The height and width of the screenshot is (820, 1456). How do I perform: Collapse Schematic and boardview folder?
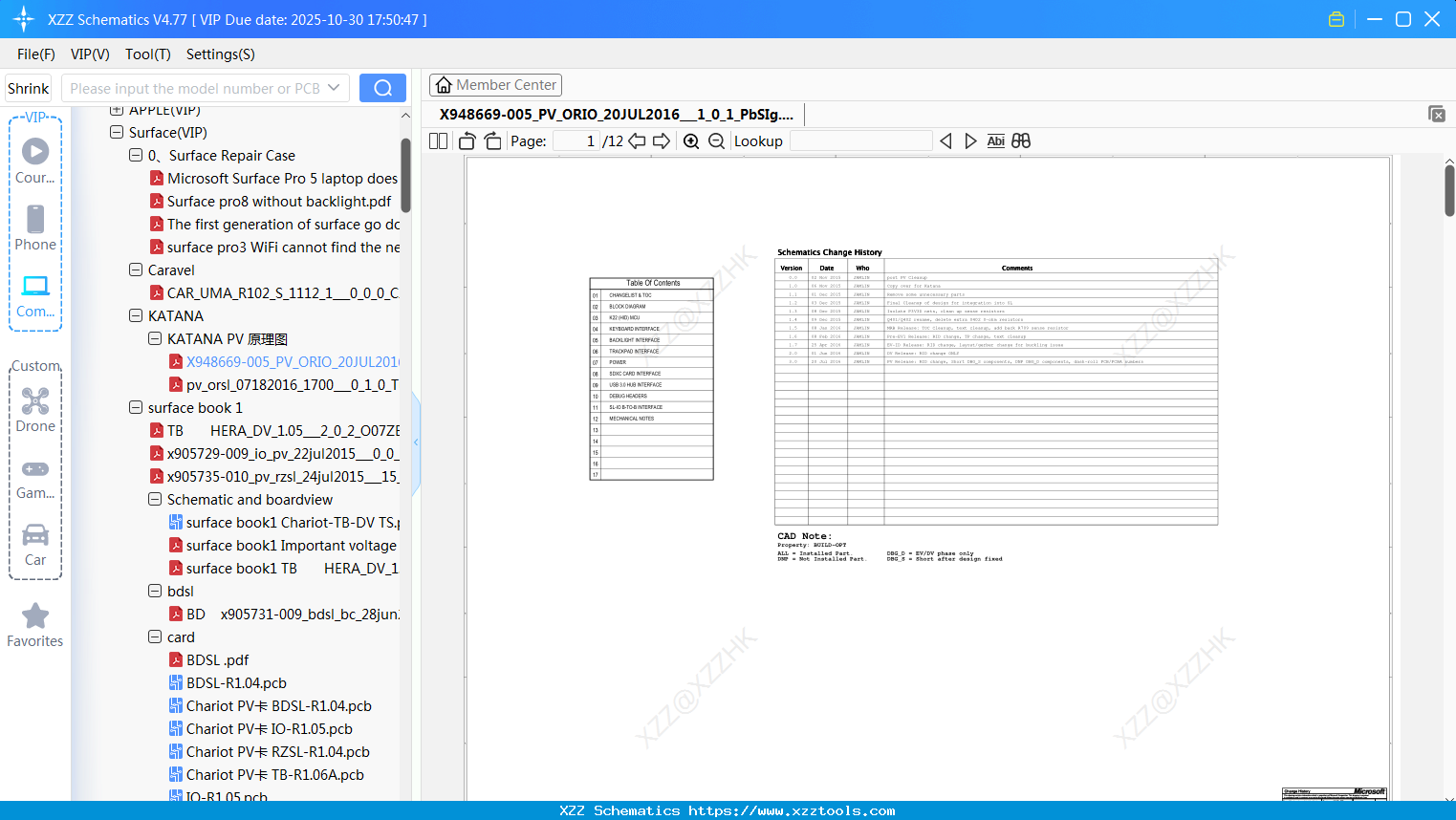[x=155, y=499]
